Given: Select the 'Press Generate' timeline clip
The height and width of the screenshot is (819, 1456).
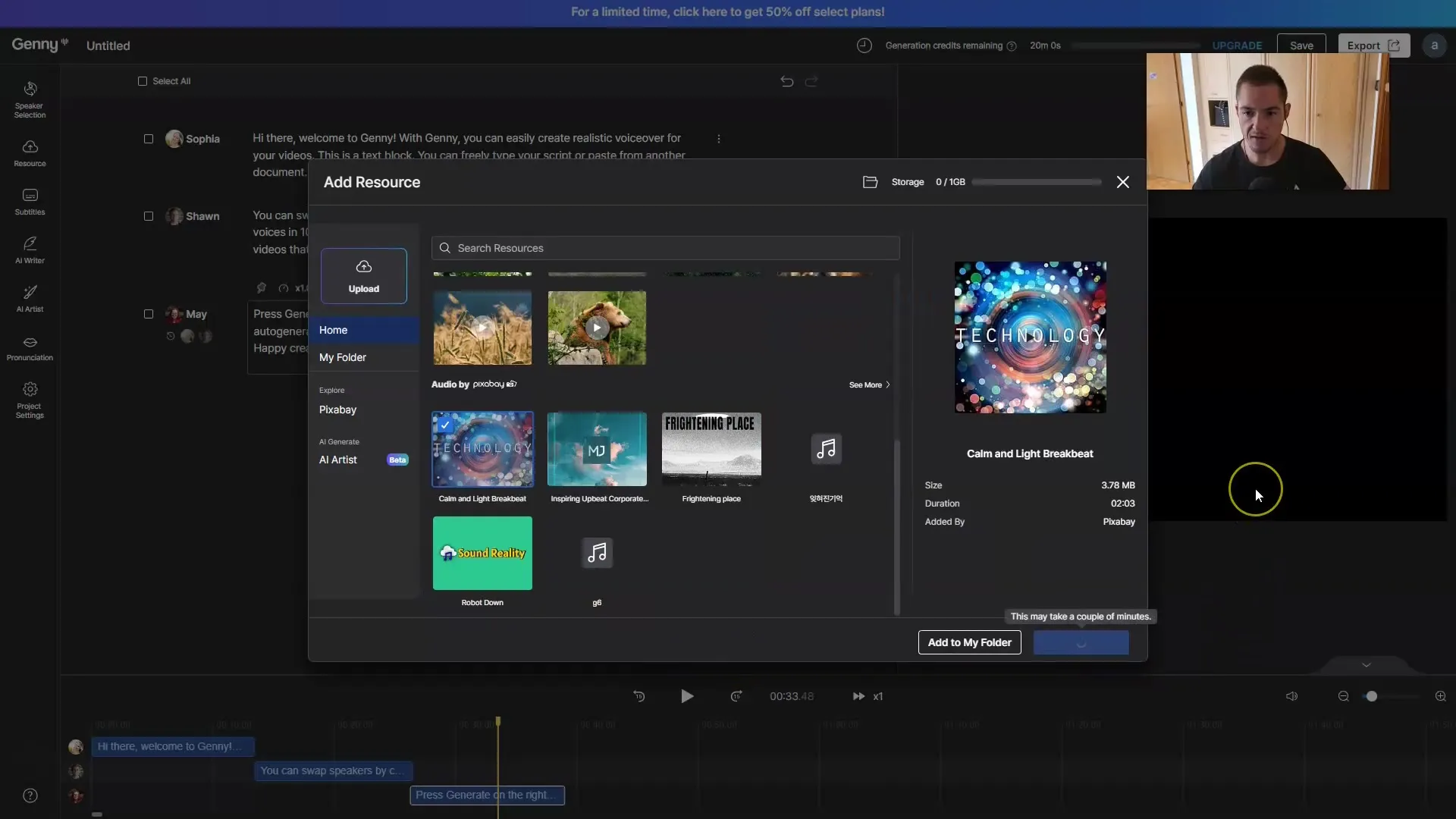Looking at the screenshot, I should [488, 795].
